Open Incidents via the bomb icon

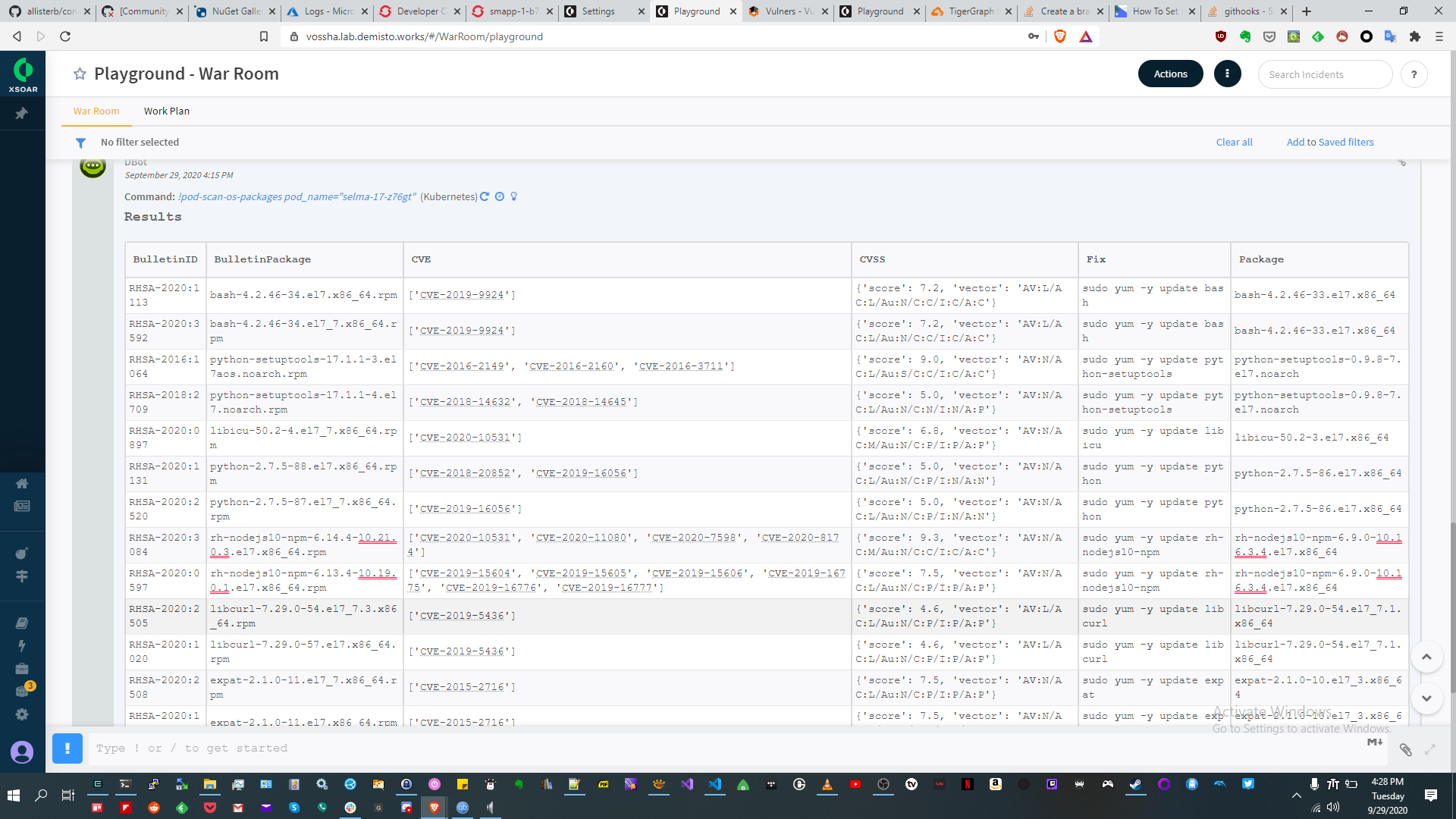22,554
